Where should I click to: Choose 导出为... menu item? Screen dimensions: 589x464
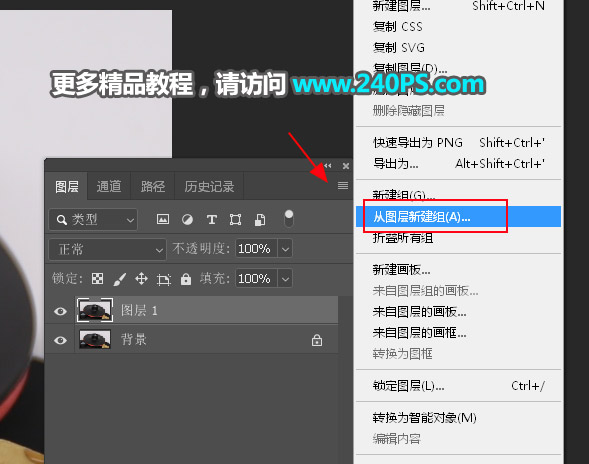(x=458, y=164)
